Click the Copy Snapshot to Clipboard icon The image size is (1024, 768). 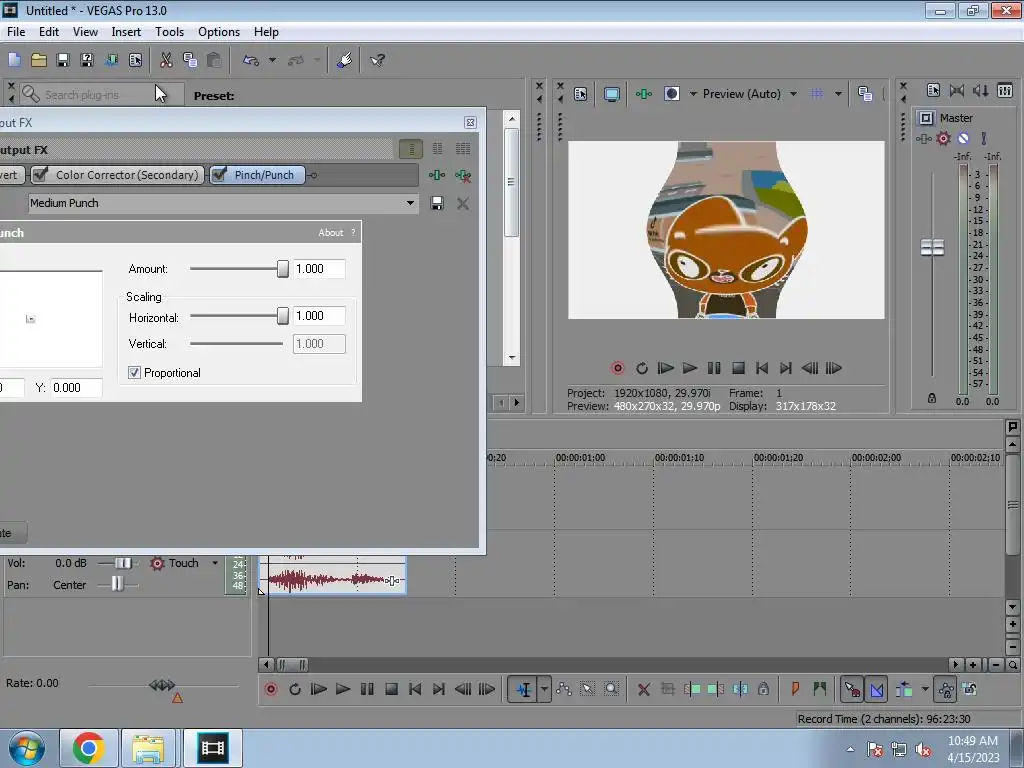click(x=865, y=94)
